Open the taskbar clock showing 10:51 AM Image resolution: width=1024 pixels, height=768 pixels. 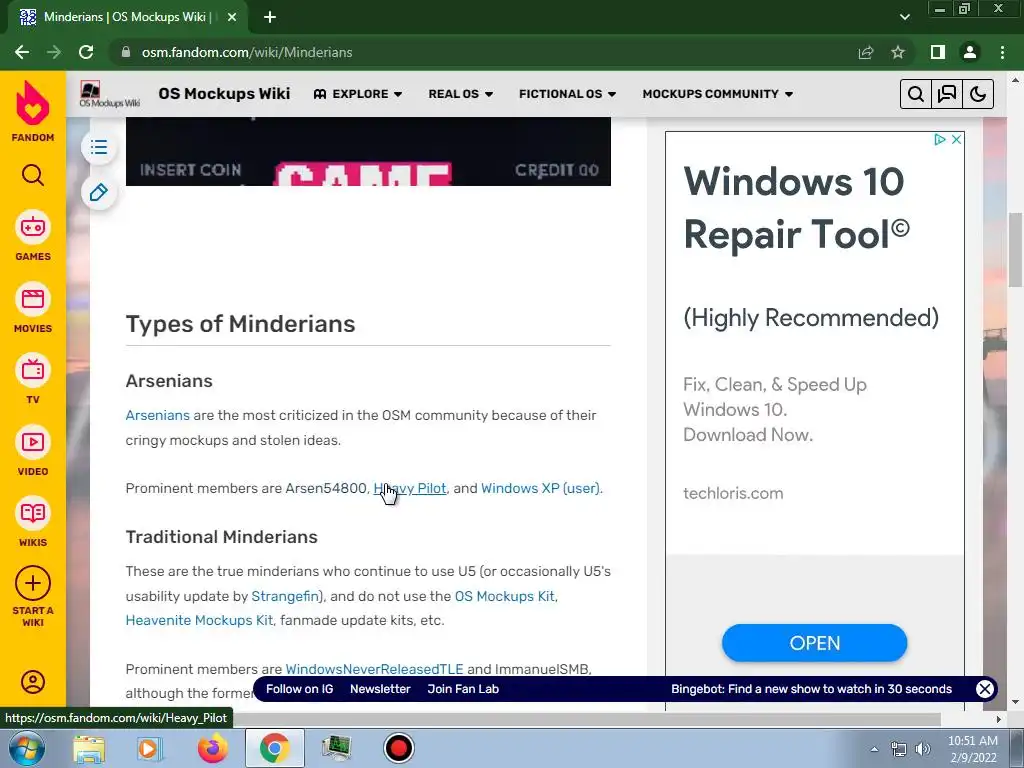coord(972,749)
